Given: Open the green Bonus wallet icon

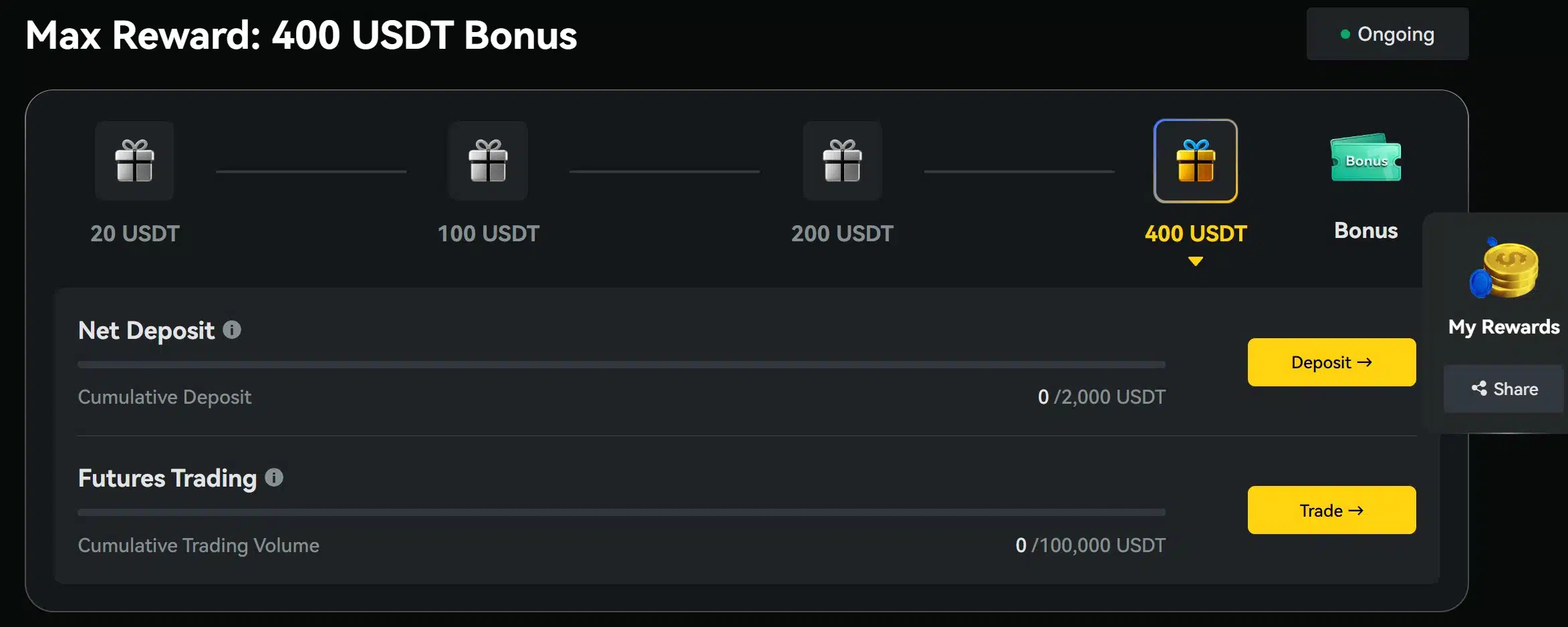Looking at the screenshot, I should pos(1365,160).
